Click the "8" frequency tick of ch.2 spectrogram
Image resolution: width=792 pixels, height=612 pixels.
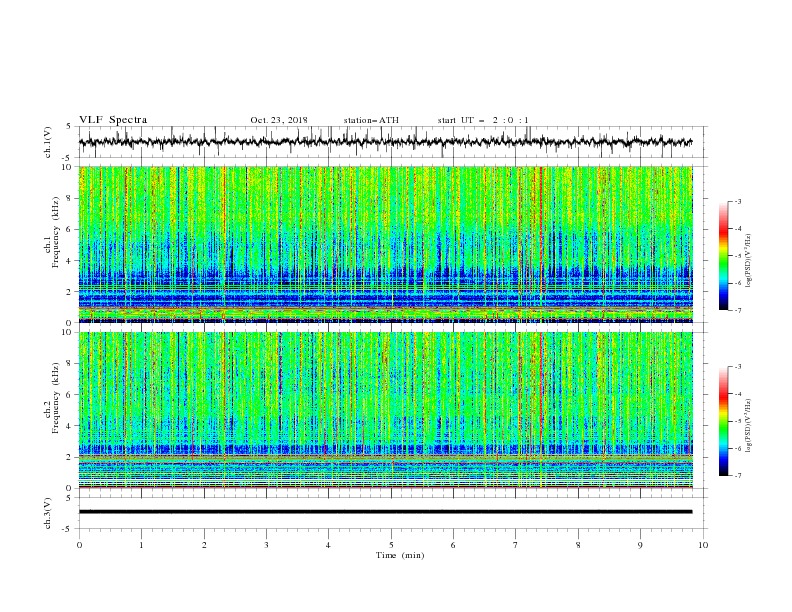pos(70,364)
